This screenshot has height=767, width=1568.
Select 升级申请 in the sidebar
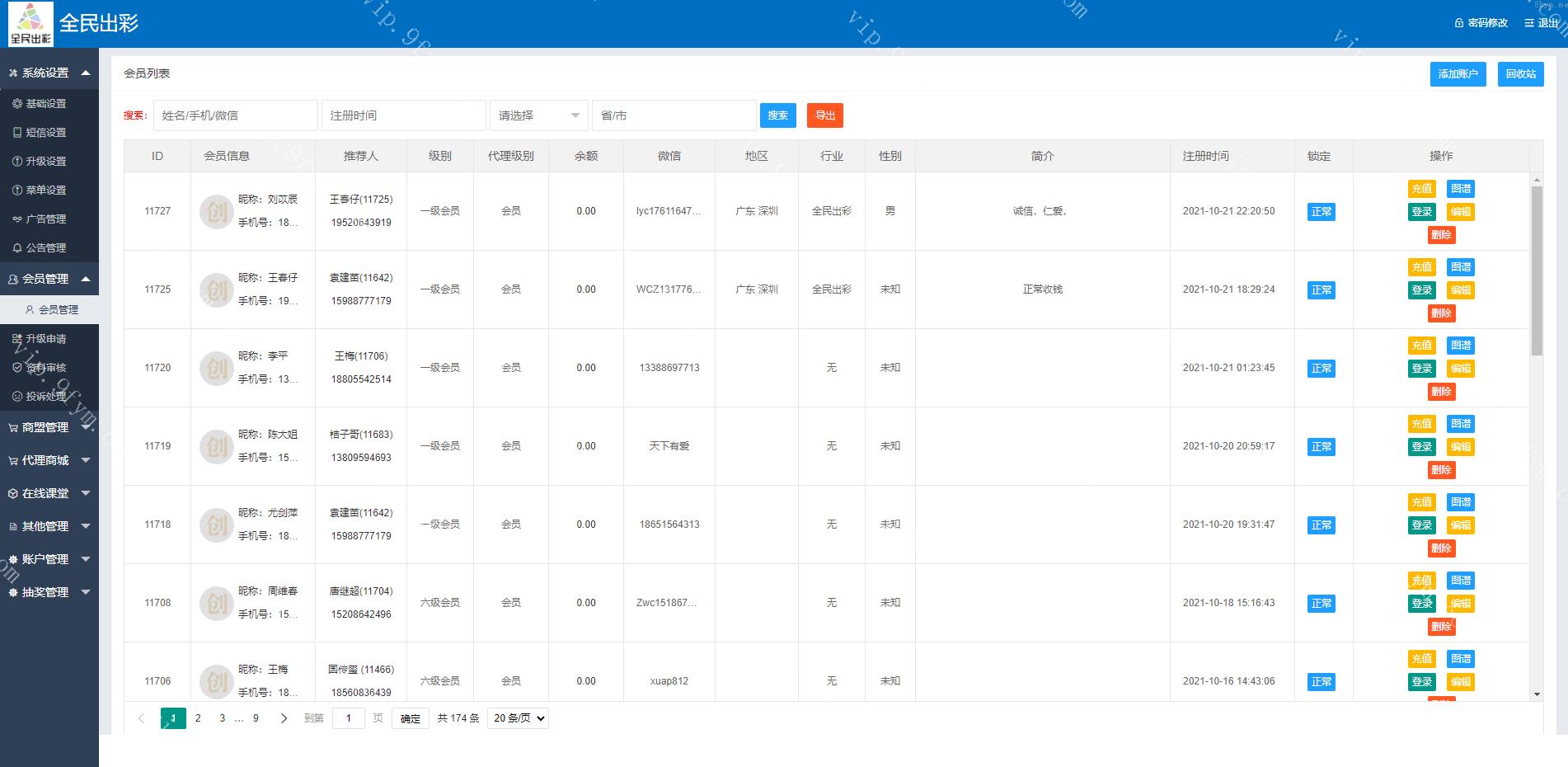pos(45,339)
